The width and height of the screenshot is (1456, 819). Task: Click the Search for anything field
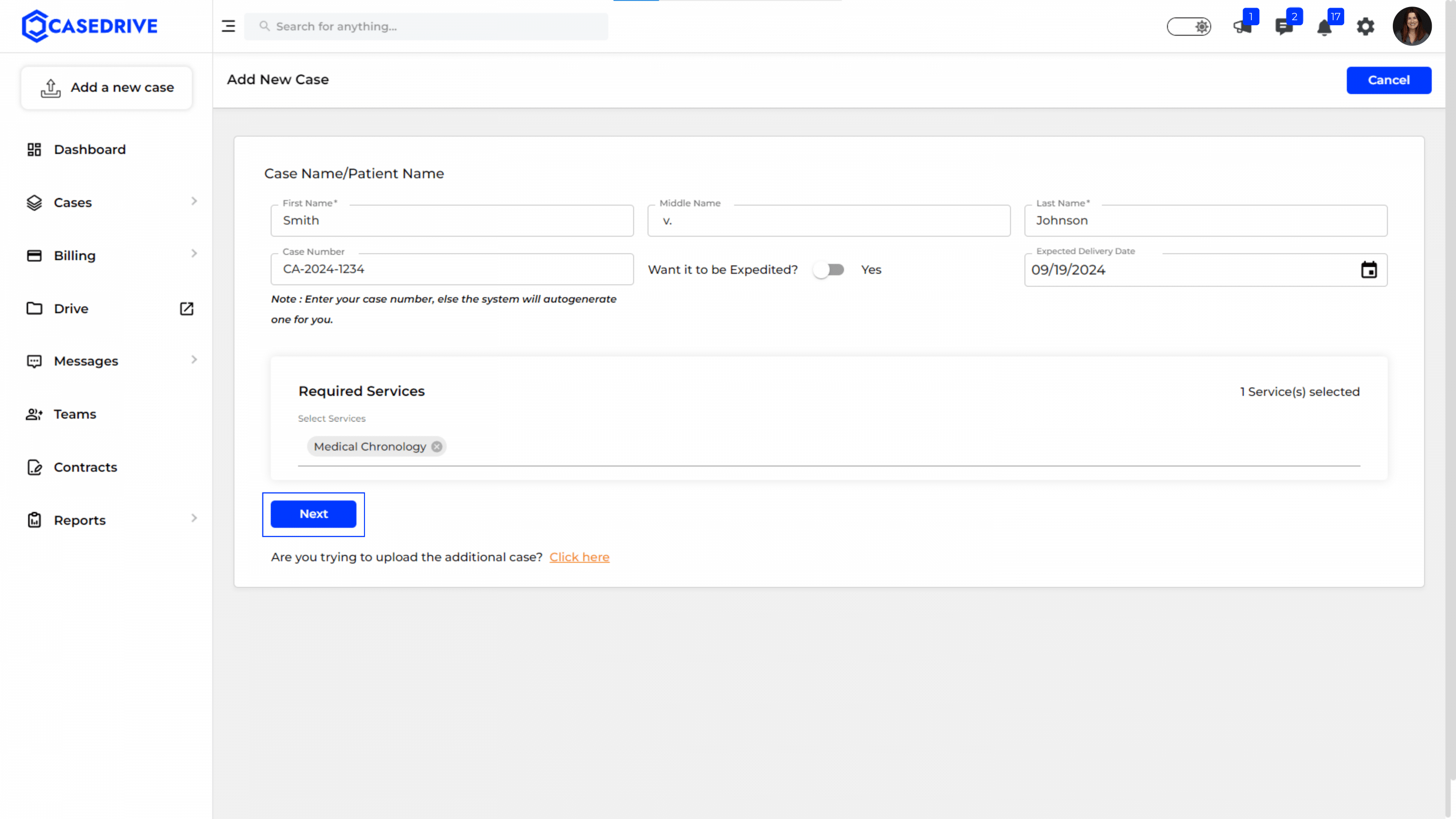[426, 27]
